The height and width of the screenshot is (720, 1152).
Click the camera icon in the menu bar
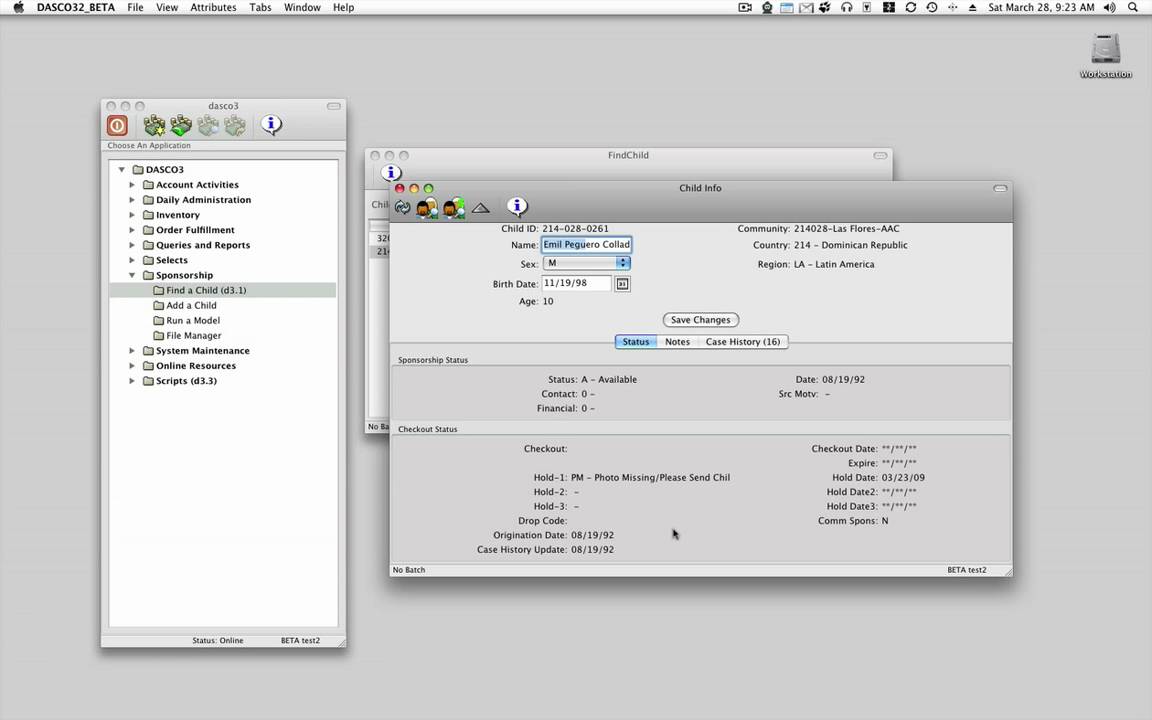pos(745,7)
